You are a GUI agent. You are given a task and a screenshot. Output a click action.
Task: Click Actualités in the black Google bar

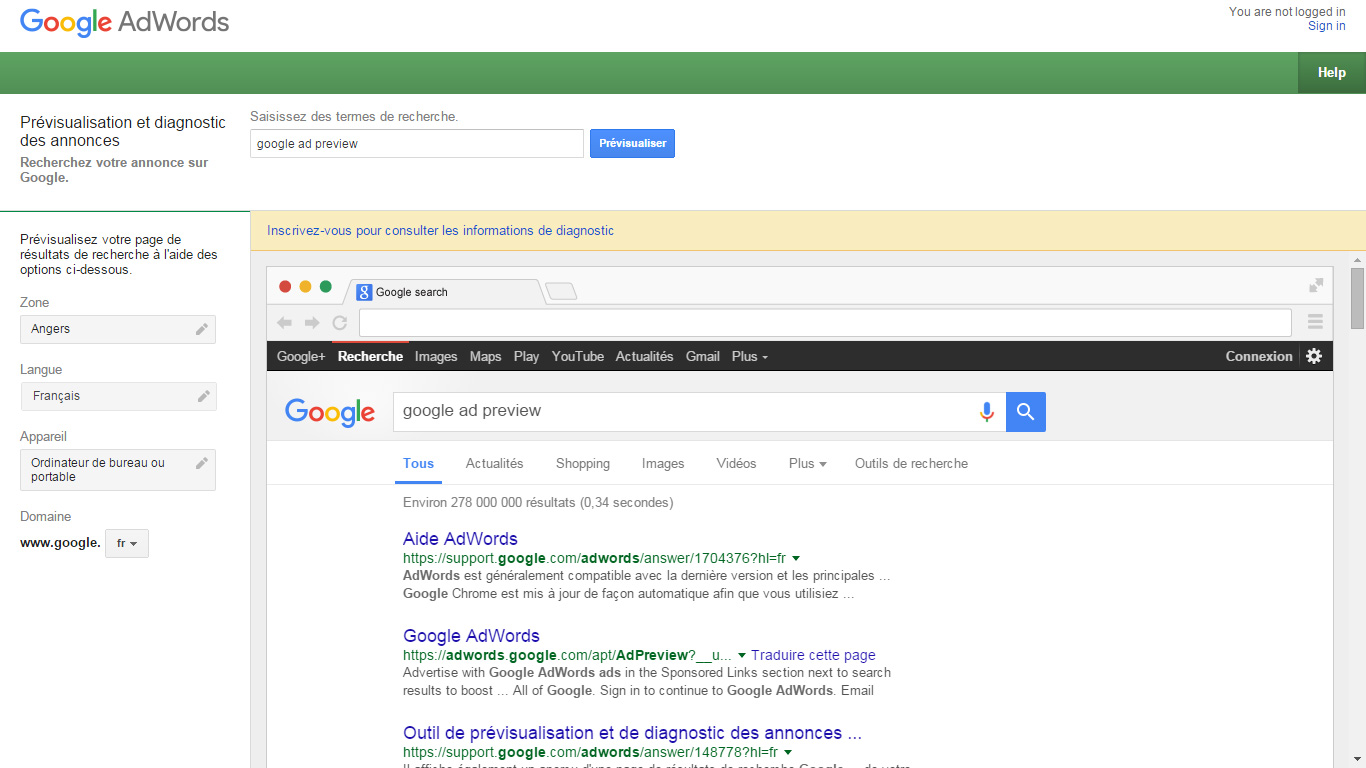click(645, 356)
